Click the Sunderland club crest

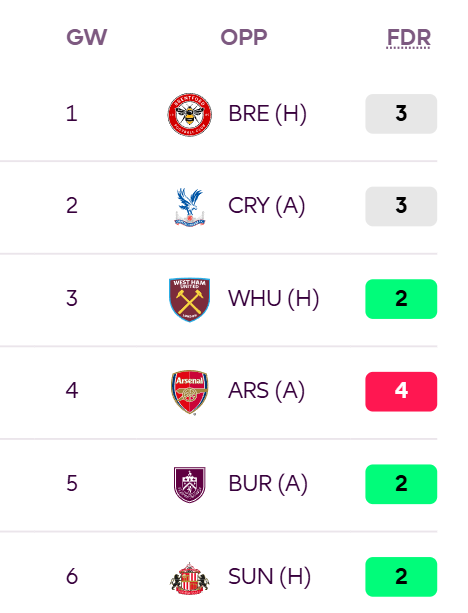190,578
